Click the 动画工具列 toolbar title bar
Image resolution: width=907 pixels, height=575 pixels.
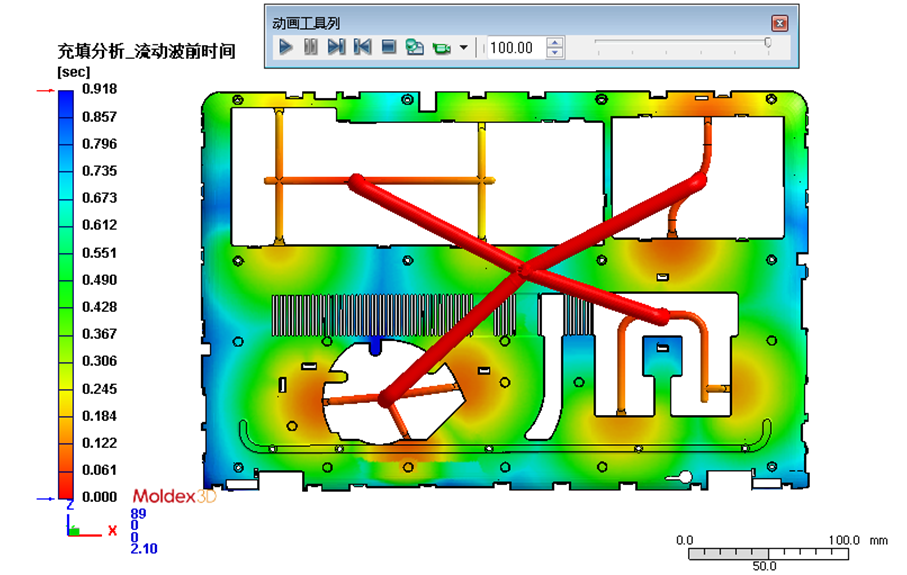pos(500,22)
